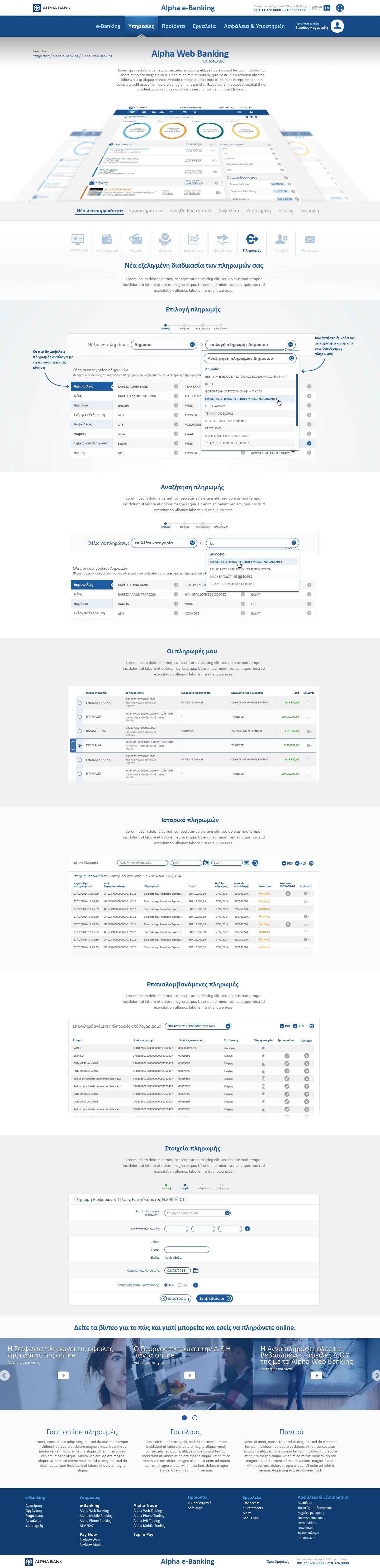Viewport: 380px width, 1568px height.
Task: Click the Επιβεβαίωση confirm button
Action: [214, 1298]
